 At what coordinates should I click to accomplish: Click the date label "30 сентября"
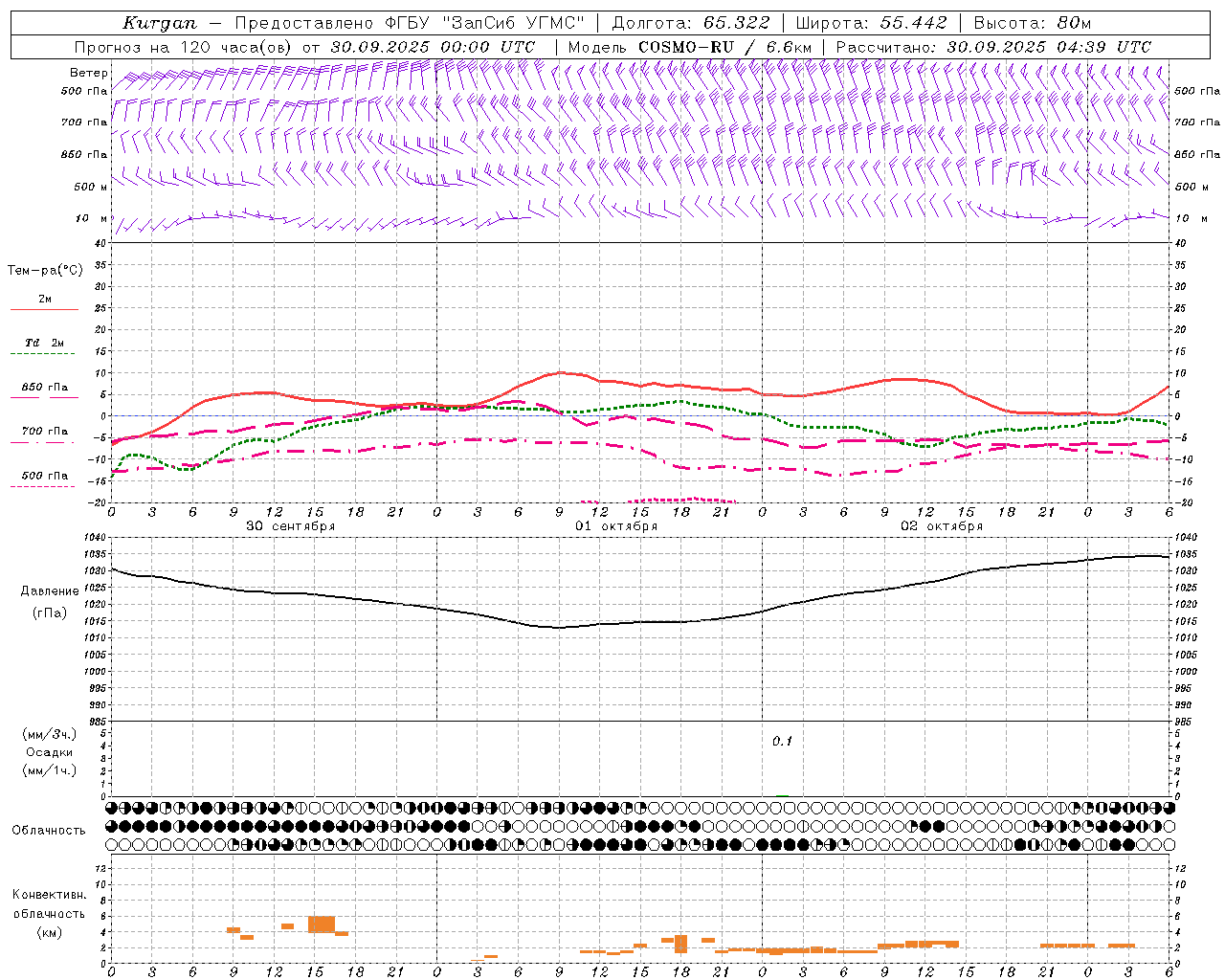(x=290, y=526)
